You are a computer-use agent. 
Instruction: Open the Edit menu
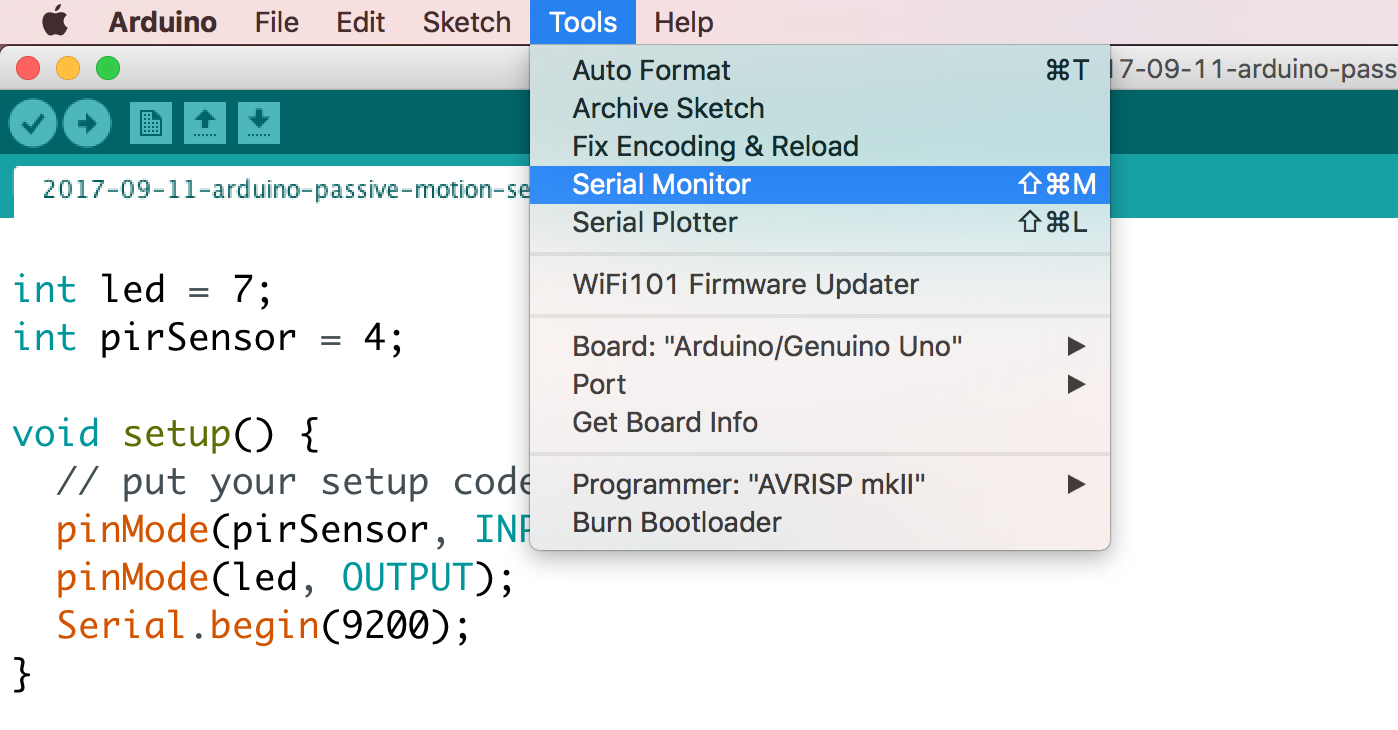tap(360, 22)
